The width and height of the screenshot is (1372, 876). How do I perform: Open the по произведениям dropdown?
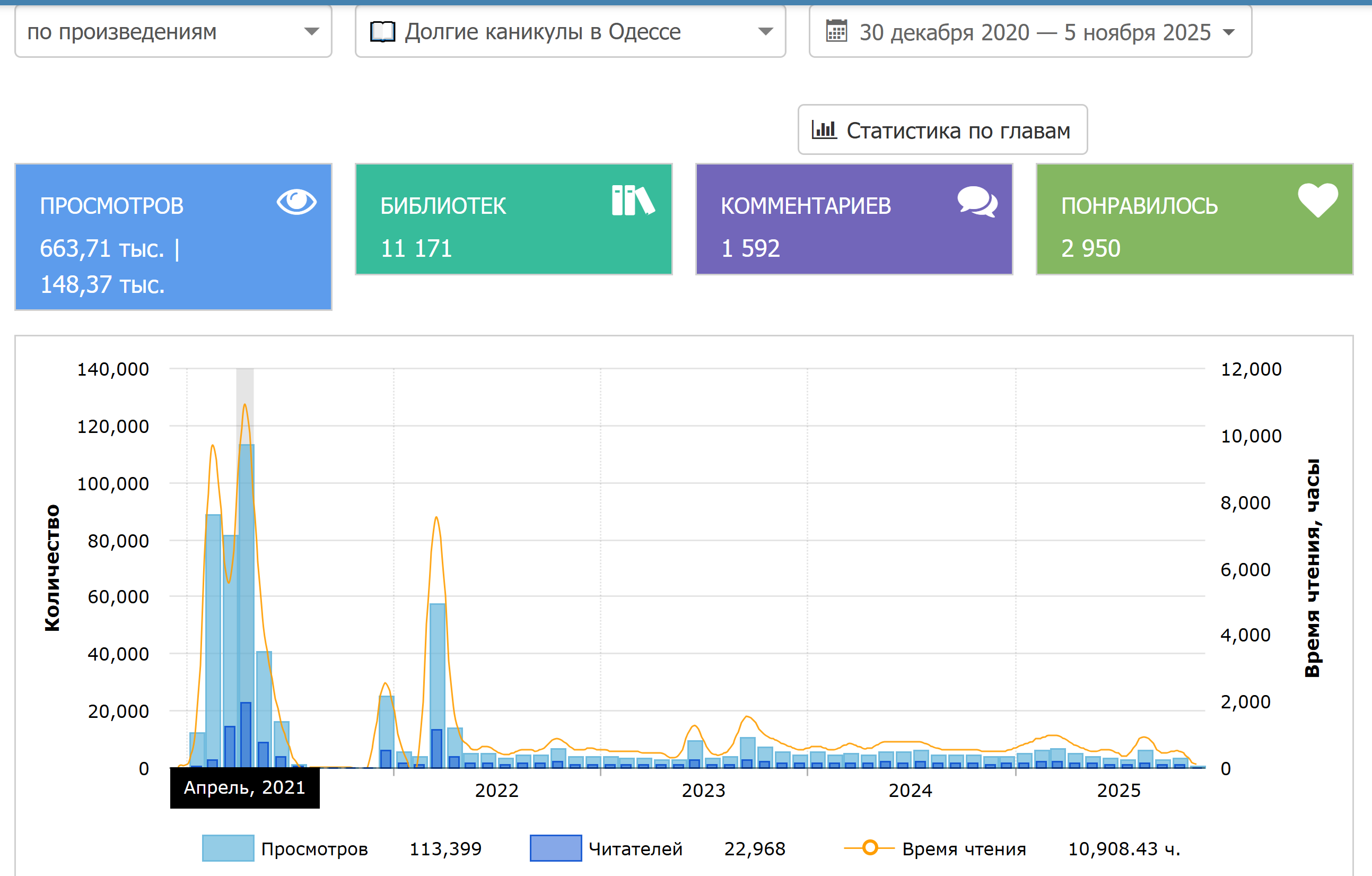[173, 32]
